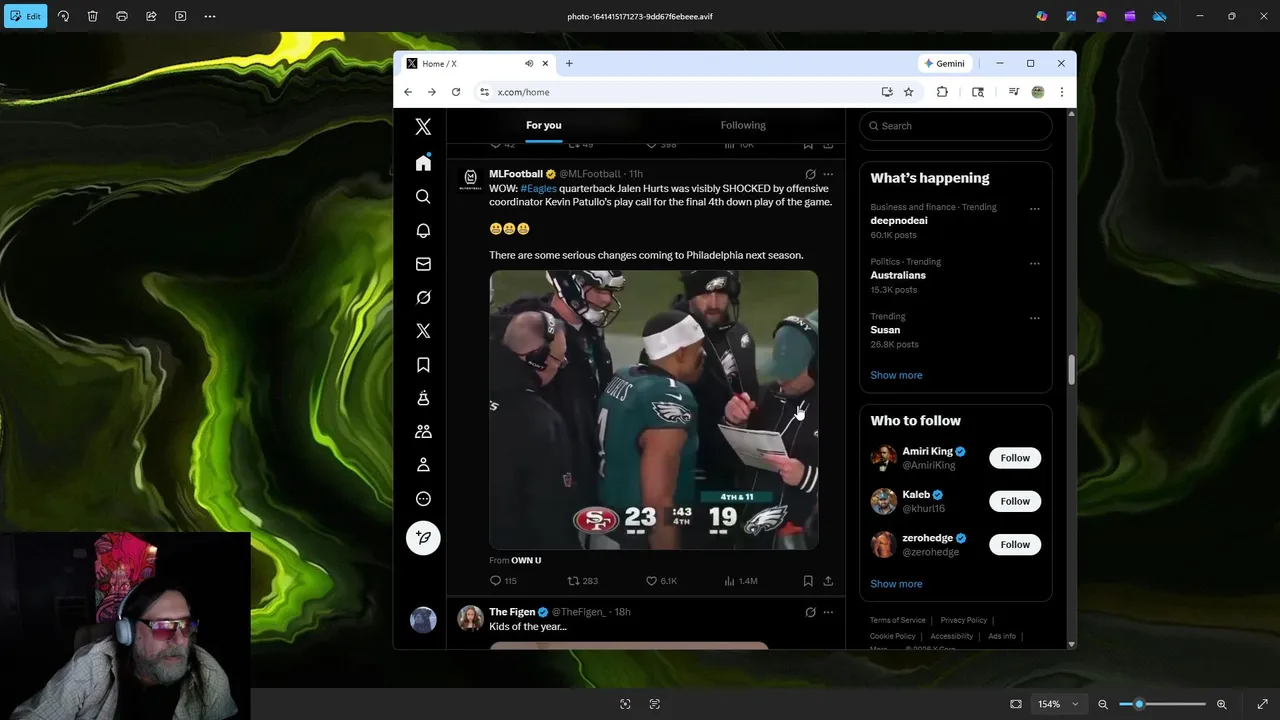The image size is (1280, 720).
Task: Print the photo from Photos toolbar
Action: point(122,16)
